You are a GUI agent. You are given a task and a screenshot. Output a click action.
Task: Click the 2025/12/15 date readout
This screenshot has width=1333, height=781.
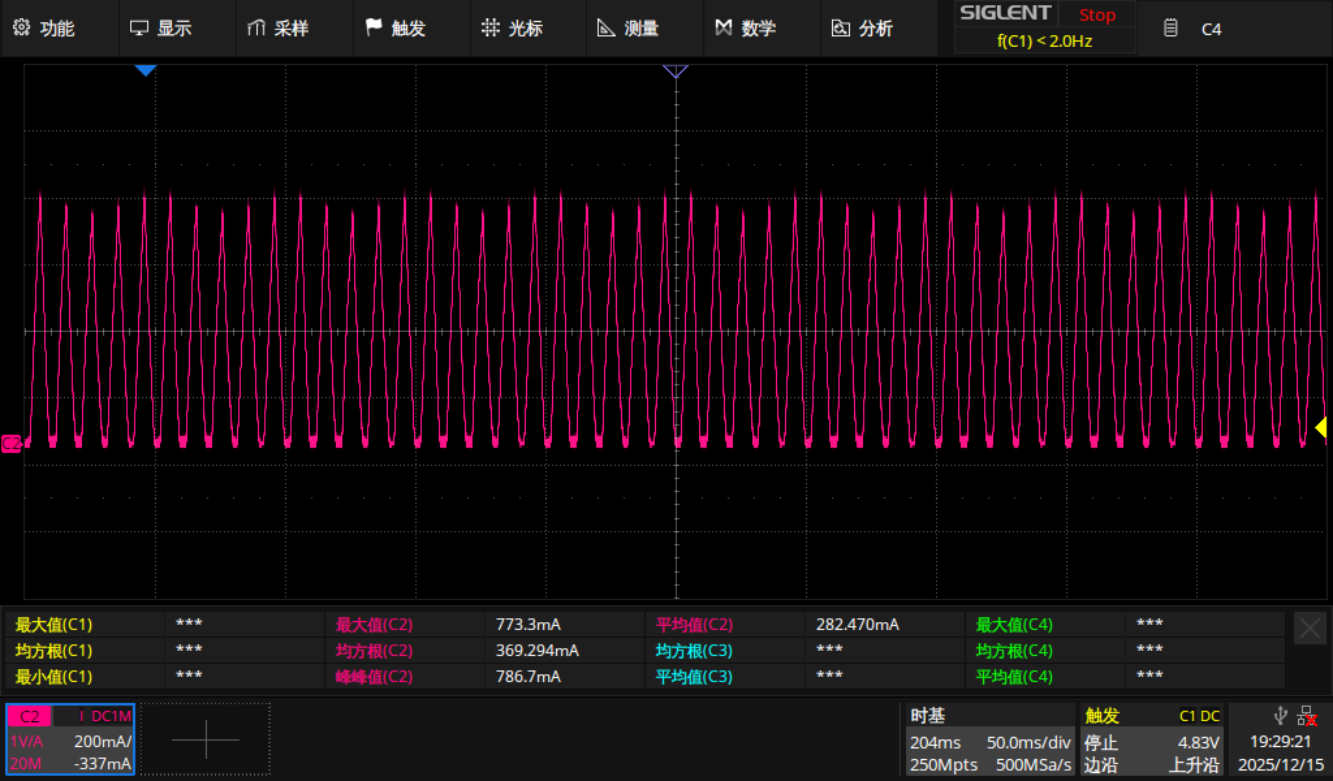(x=1281, y=765)
